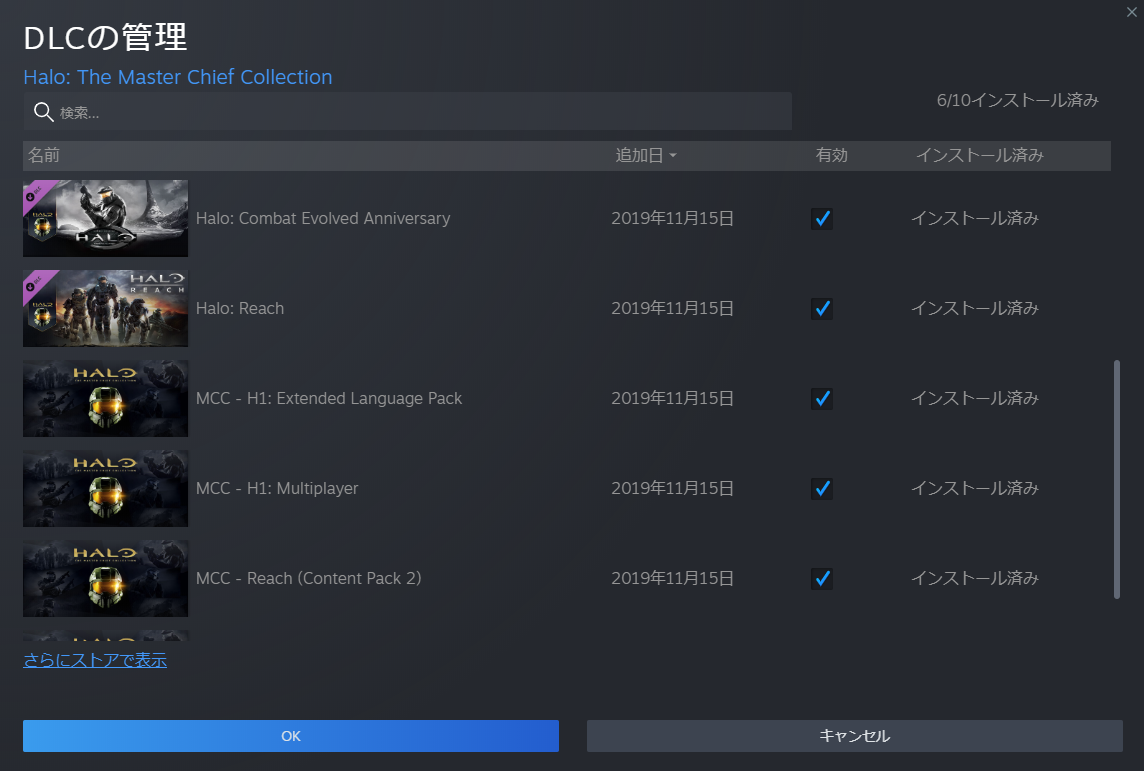Click DLC badge icon on Combat Evolved thumbnail

[x=34, y=193]
